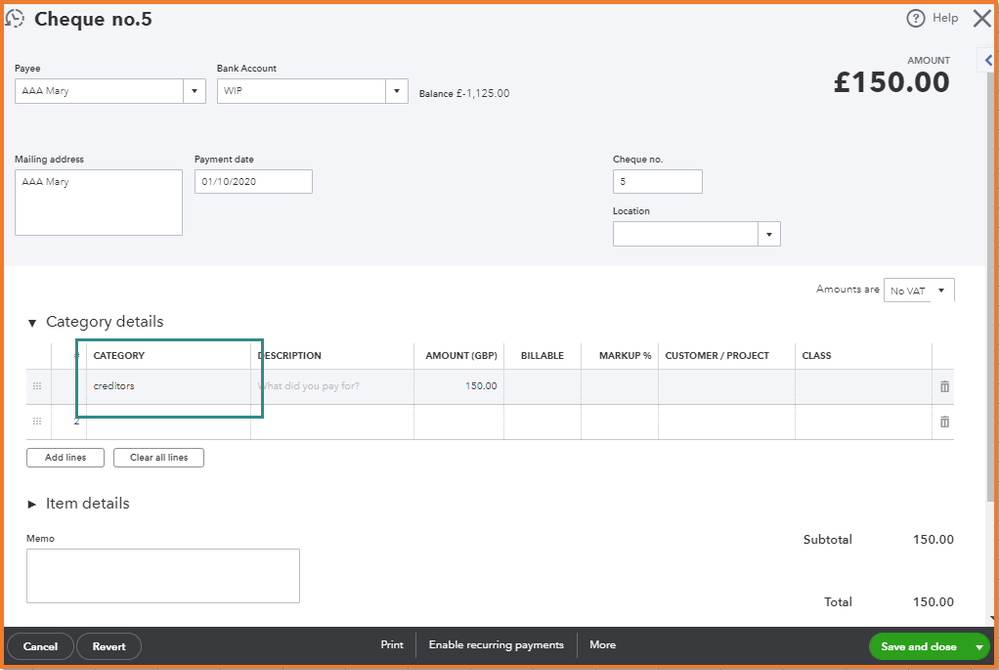Collapse the Category details section
Screen dimensions: 999x670
[x=33, y=323]
